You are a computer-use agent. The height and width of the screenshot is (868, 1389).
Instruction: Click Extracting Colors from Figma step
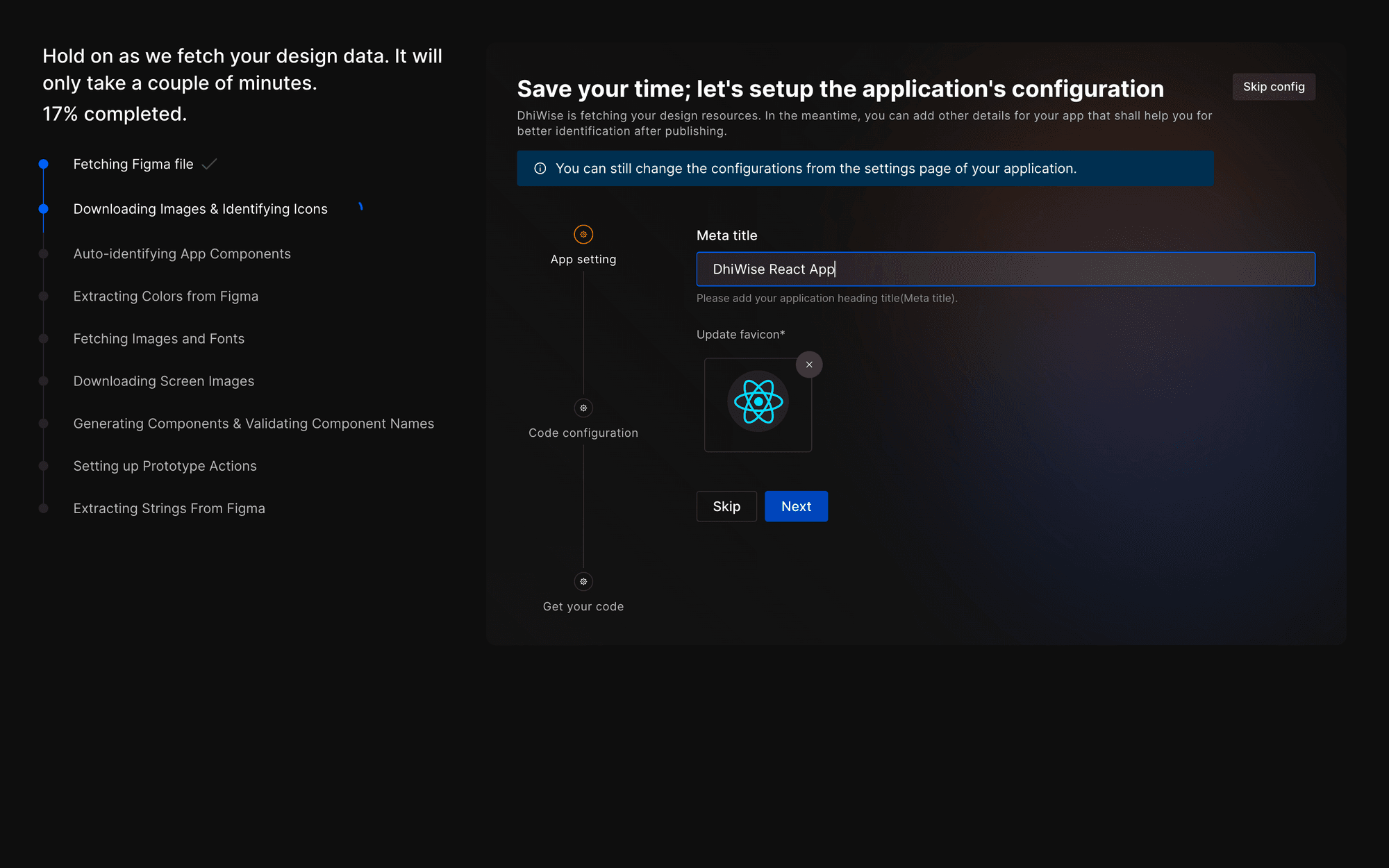click(x=166, y=296)
